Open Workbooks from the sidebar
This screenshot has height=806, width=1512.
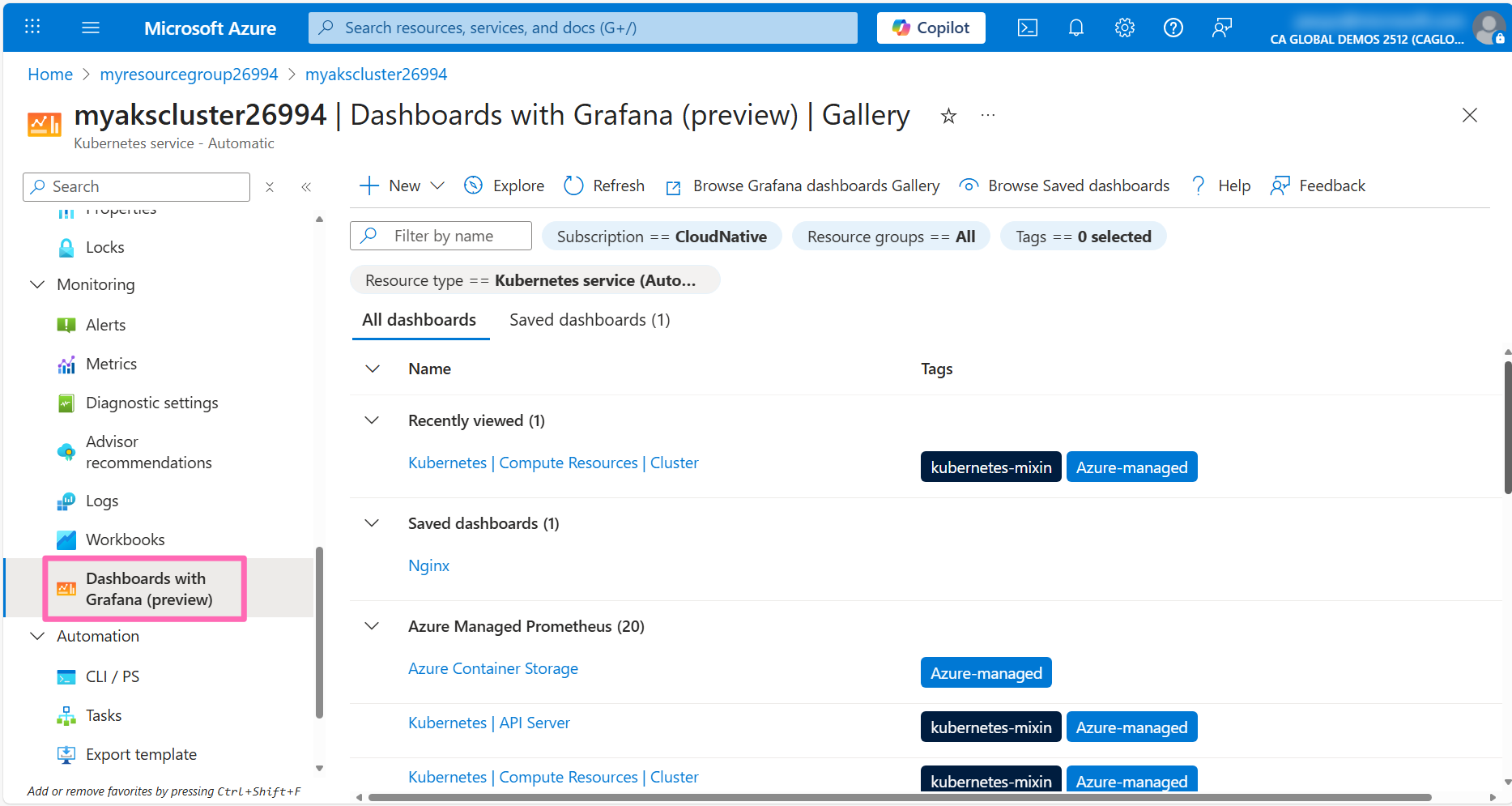pos(124,539)
